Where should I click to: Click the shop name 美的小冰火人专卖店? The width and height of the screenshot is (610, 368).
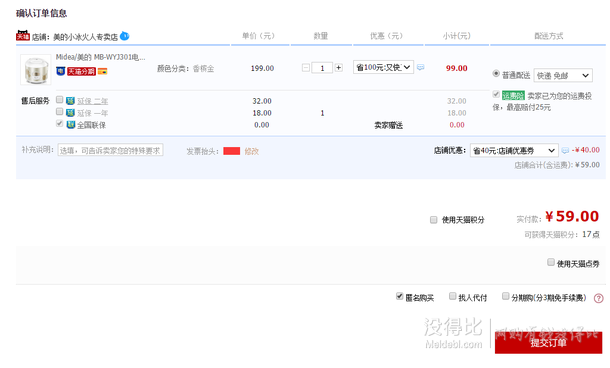[85, 37]
